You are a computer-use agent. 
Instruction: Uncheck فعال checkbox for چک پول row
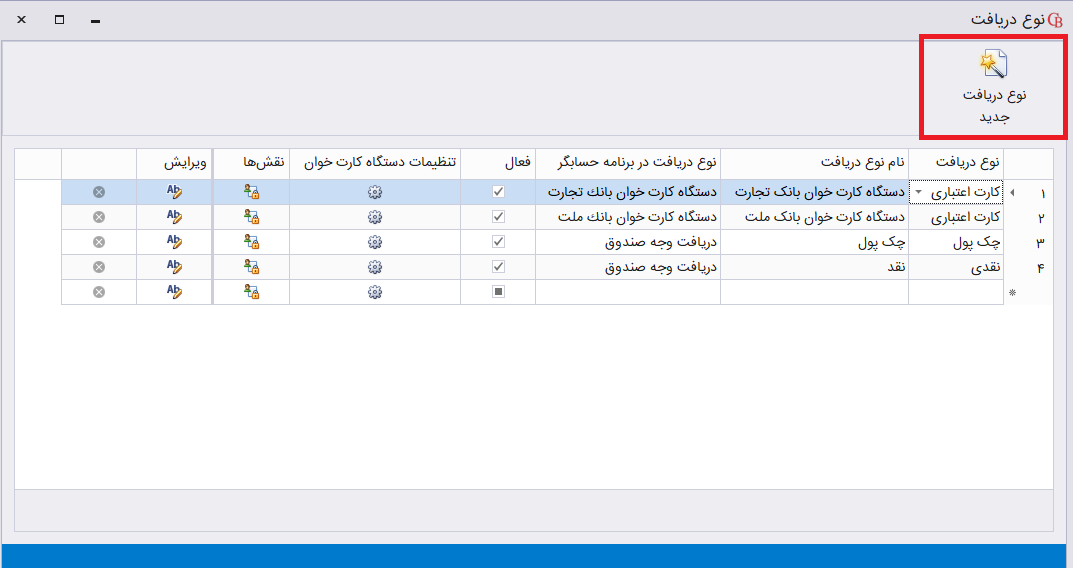499,242
